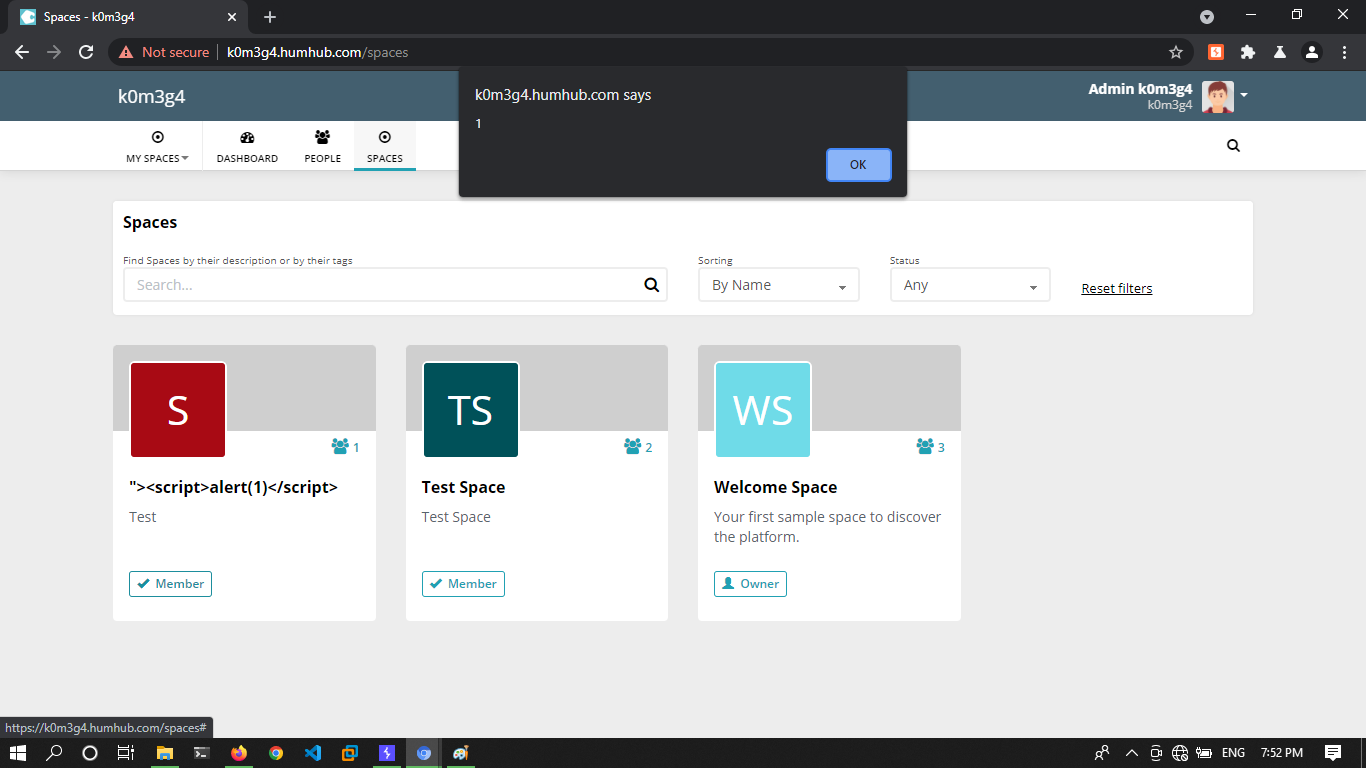The image size is (1366, 768).
Task: Open Windows taskbar search
Action: pos(54,753)
